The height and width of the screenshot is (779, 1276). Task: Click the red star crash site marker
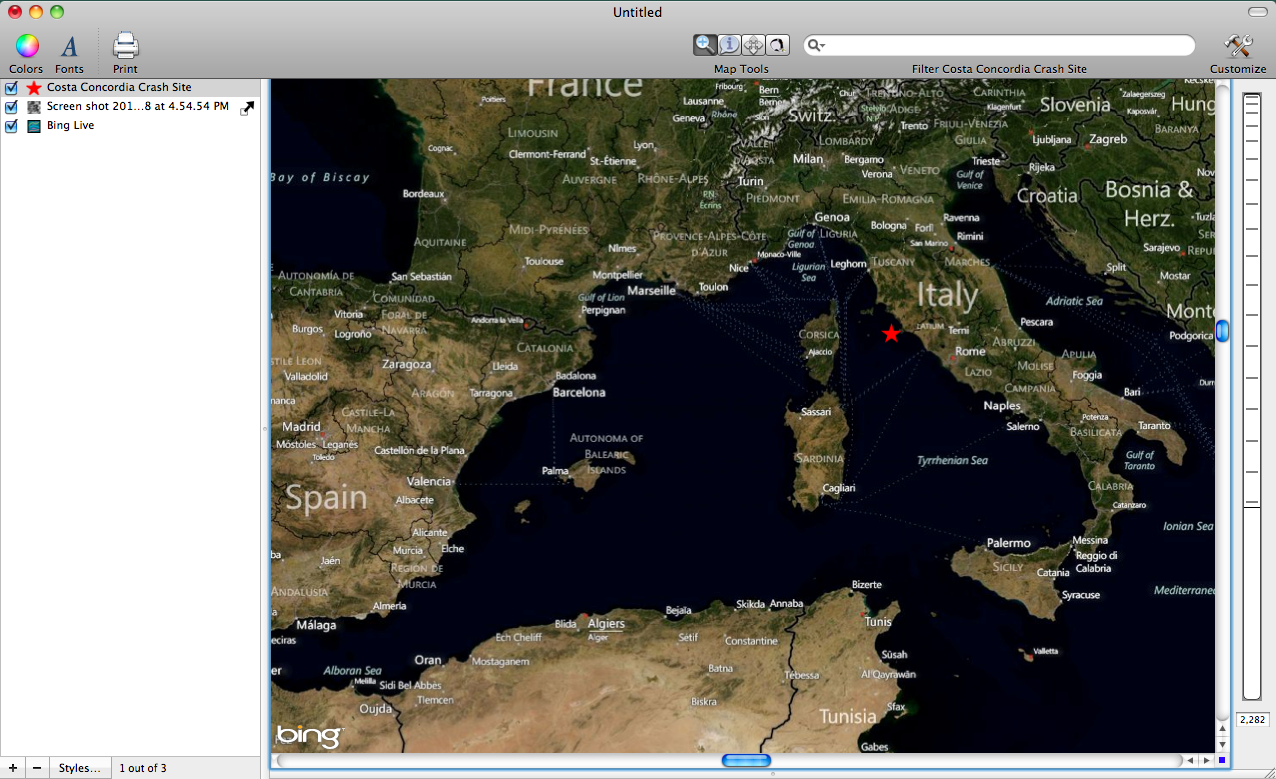[891, 334]
